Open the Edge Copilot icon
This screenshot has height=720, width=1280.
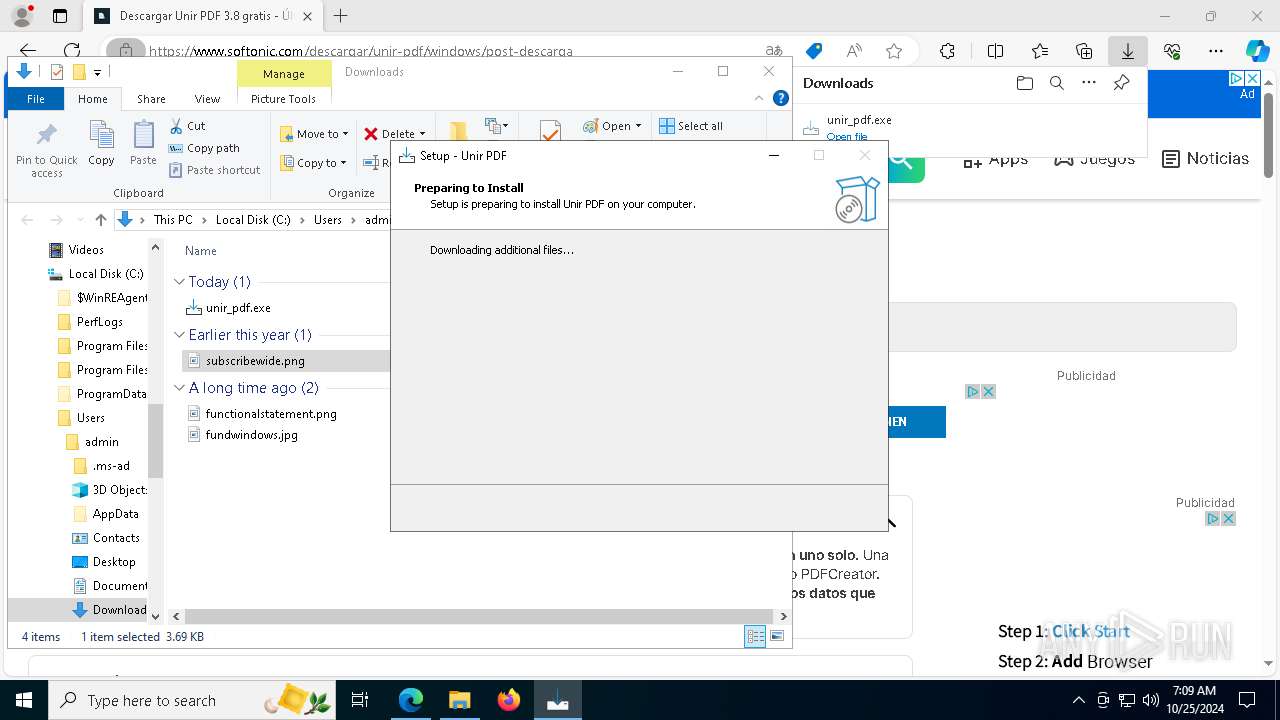(1257, 51)
